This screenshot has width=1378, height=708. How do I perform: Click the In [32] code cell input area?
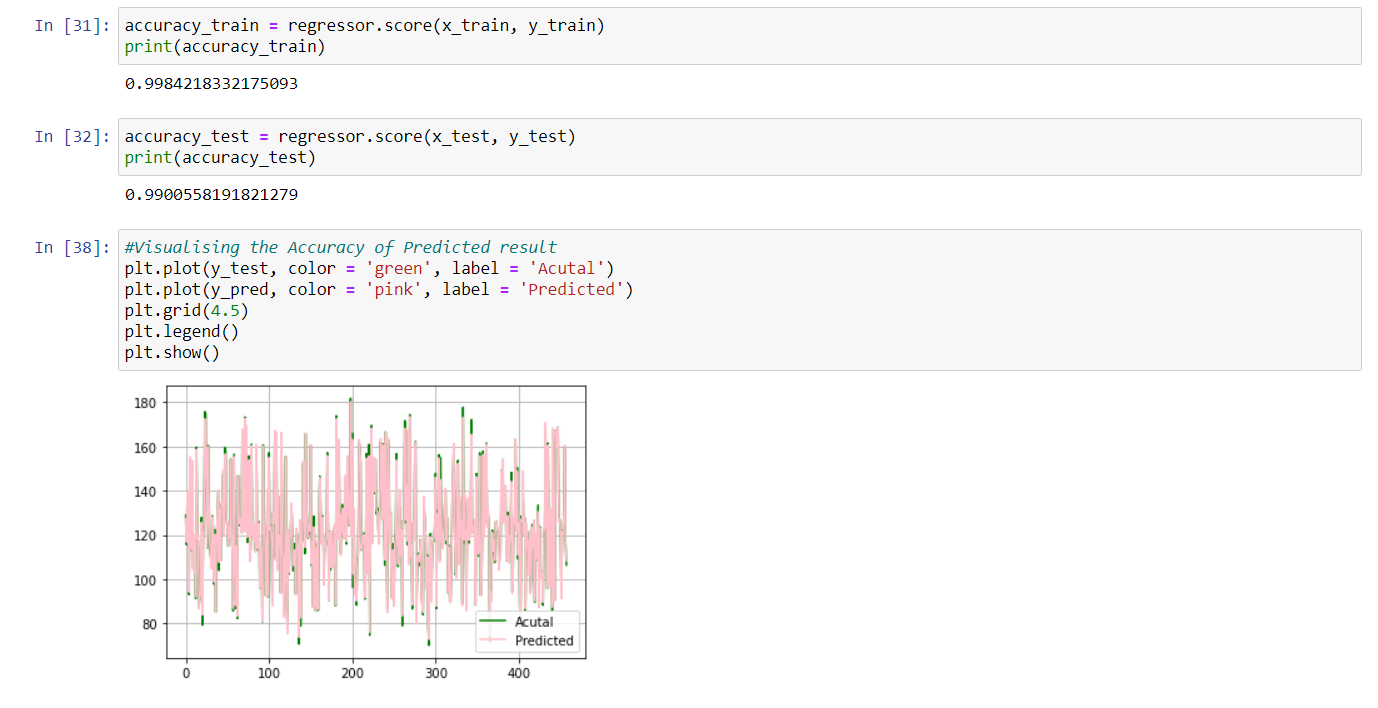[739, 147]
